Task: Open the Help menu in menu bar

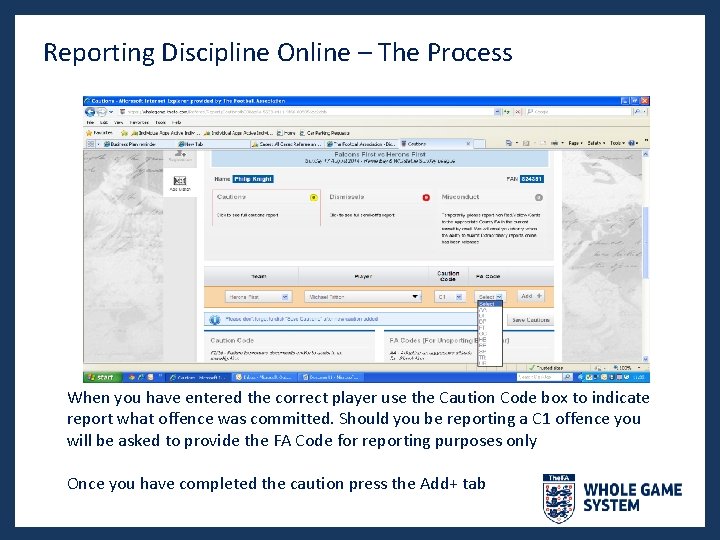Action: (176, 123)
